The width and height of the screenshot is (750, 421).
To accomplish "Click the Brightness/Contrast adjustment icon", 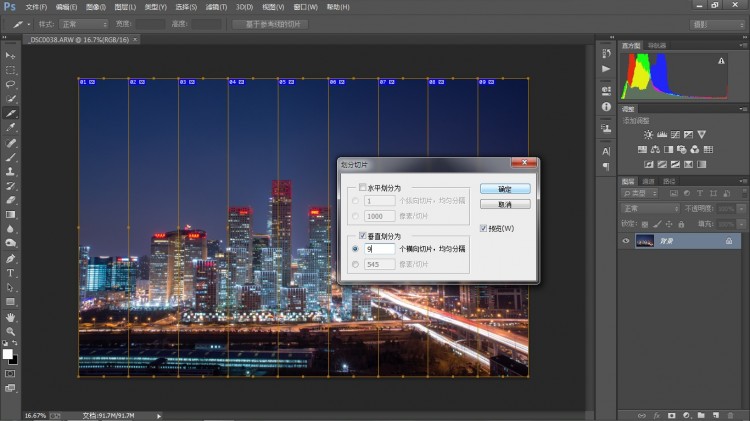I will (x=648, y=134).
